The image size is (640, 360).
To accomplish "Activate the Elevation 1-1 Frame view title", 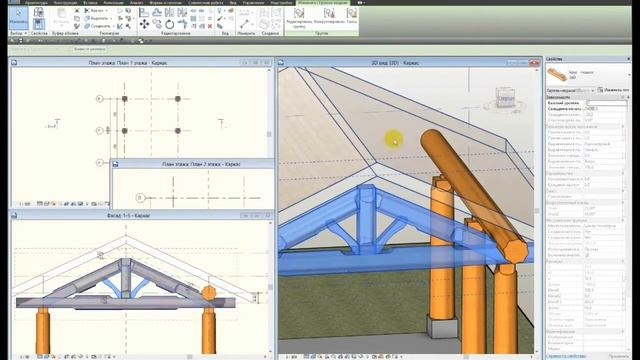I will pos(128,215).
